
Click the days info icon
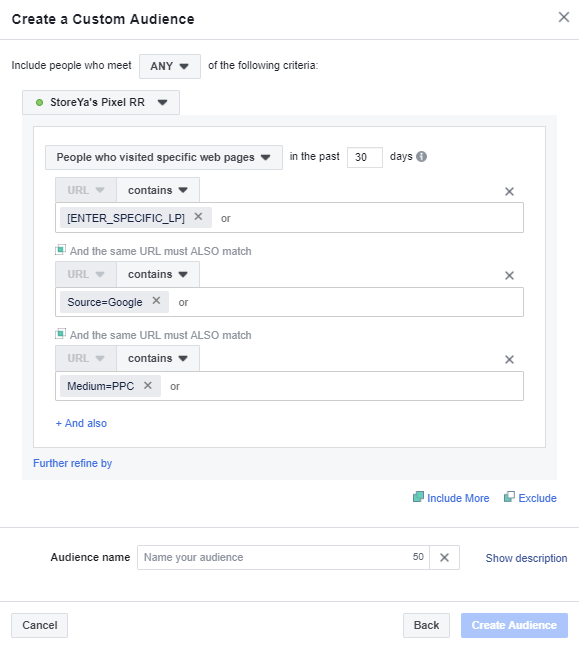[422, 157]
